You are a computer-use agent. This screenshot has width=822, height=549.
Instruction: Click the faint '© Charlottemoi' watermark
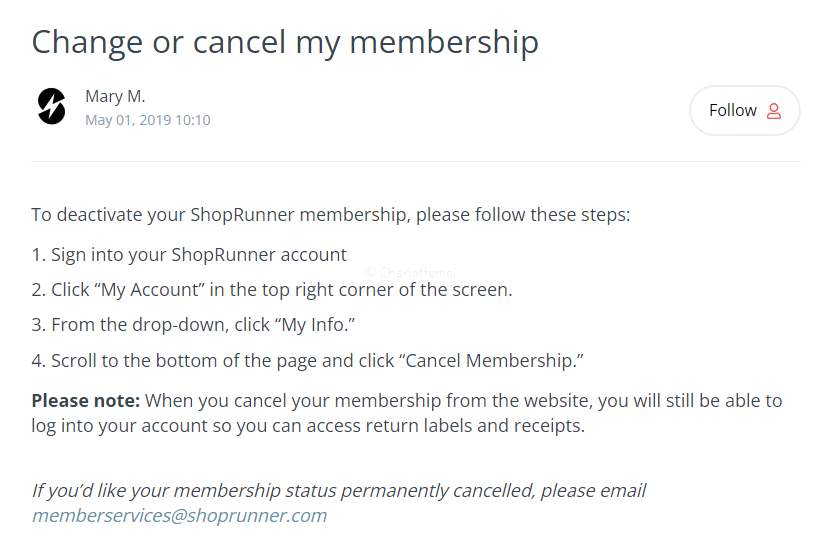click(x=410, y=272)
